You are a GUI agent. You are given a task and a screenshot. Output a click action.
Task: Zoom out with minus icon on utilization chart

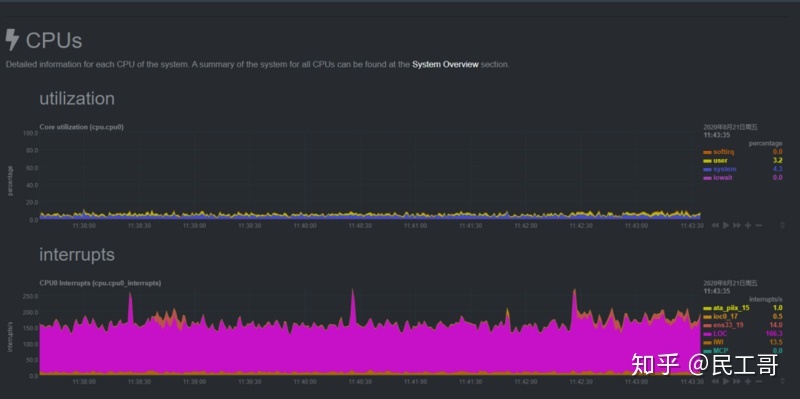(x=759, y=226)
